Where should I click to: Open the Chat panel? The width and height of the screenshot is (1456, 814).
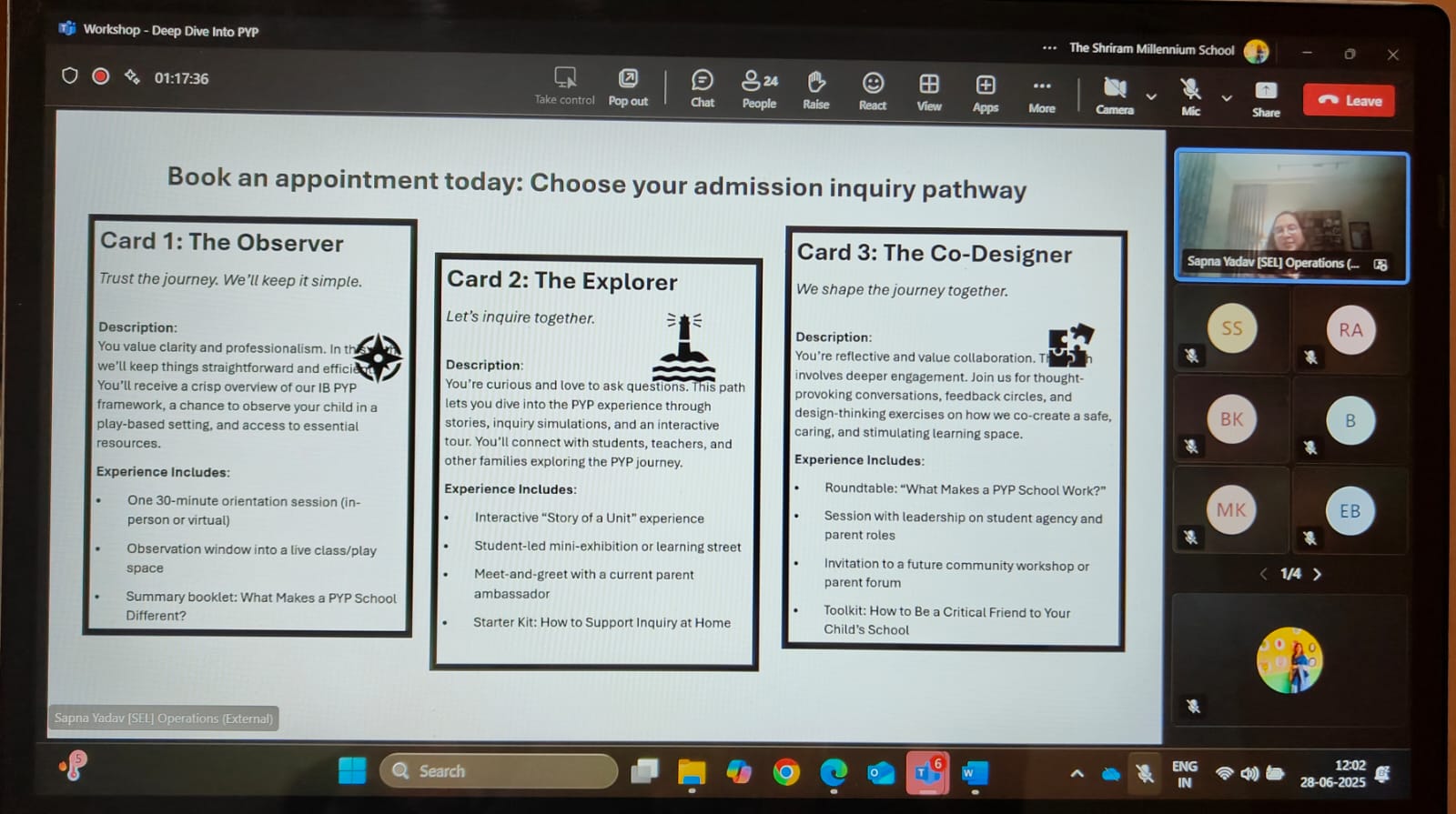pyautogui.click(x=702, y=88)
